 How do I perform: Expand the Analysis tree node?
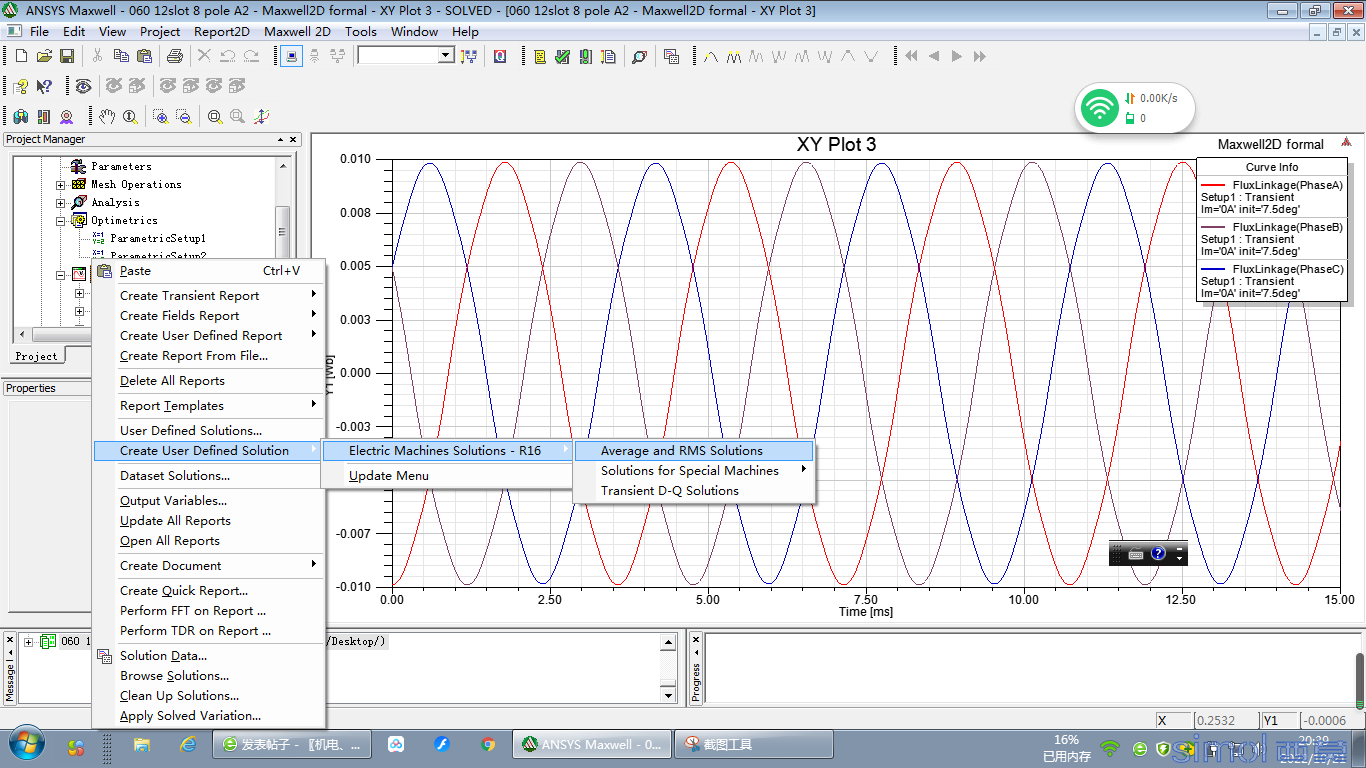[61, 203]
